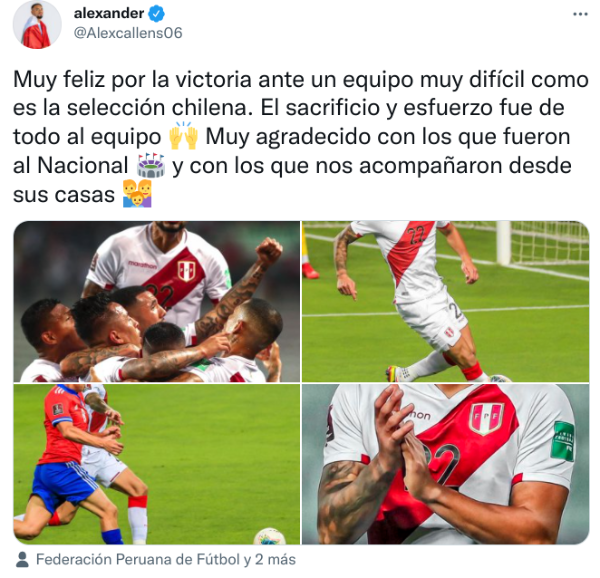Click the family emoji after sus casas

[x=137, y=194]
